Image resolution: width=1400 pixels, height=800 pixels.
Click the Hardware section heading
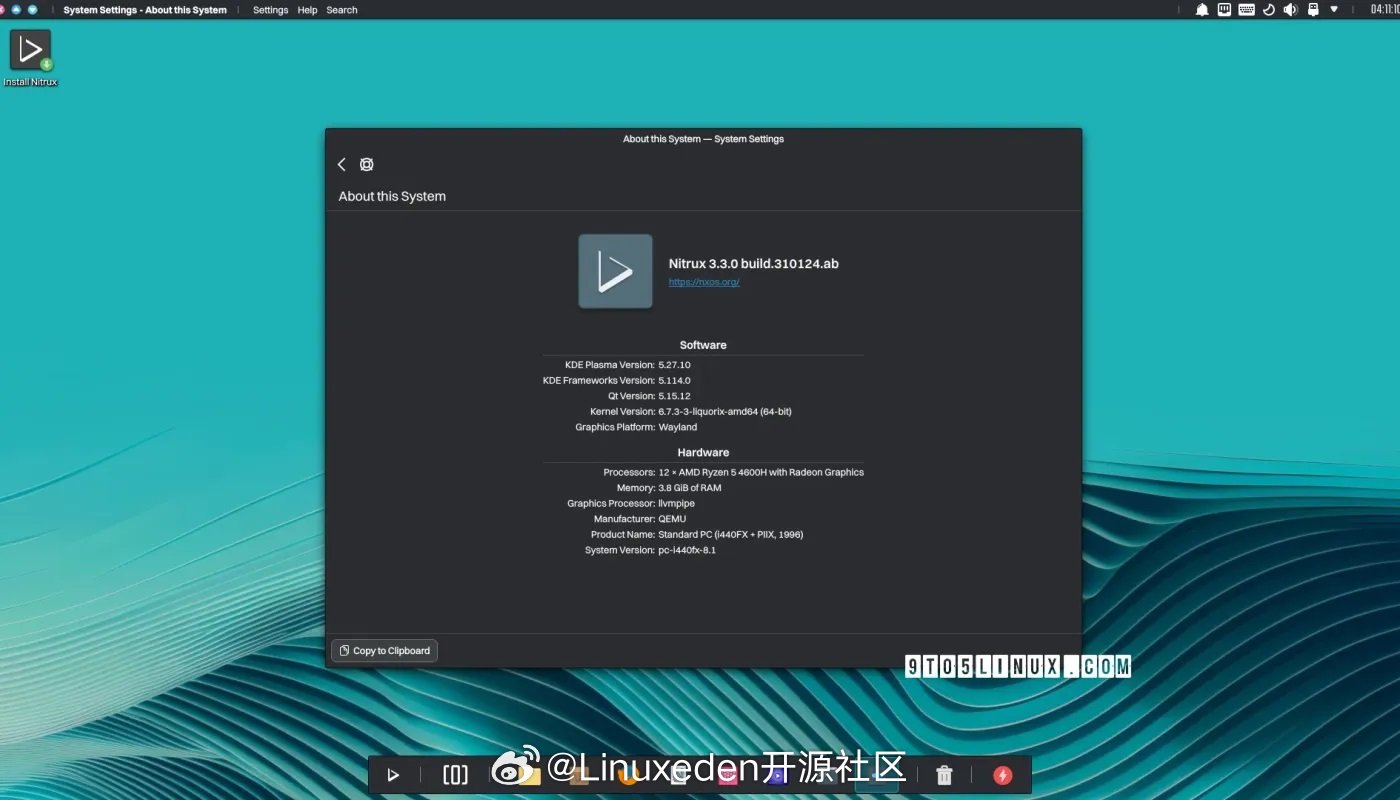tap(703, 452)
